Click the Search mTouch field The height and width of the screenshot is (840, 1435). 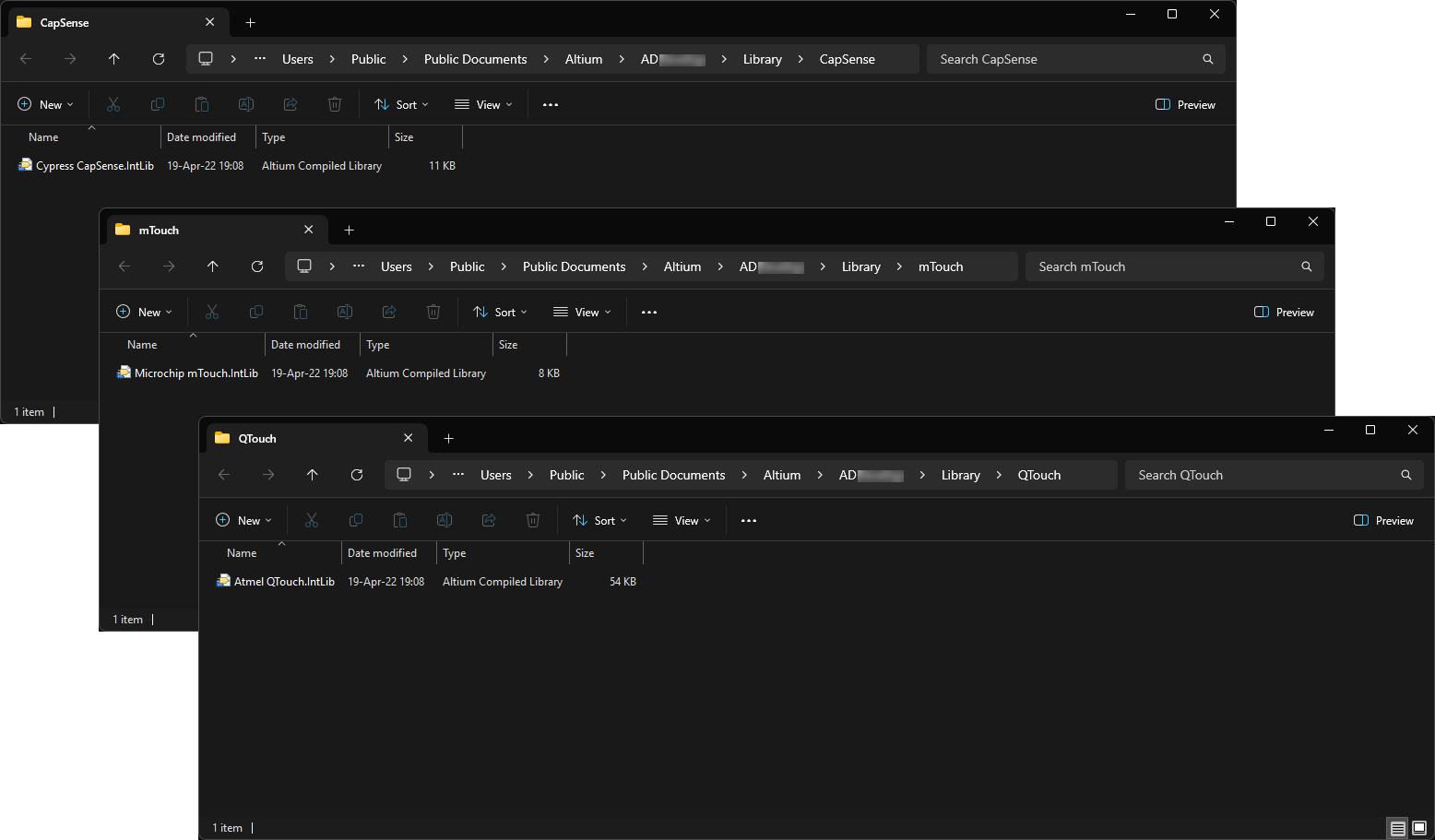tap(1174, 266)
